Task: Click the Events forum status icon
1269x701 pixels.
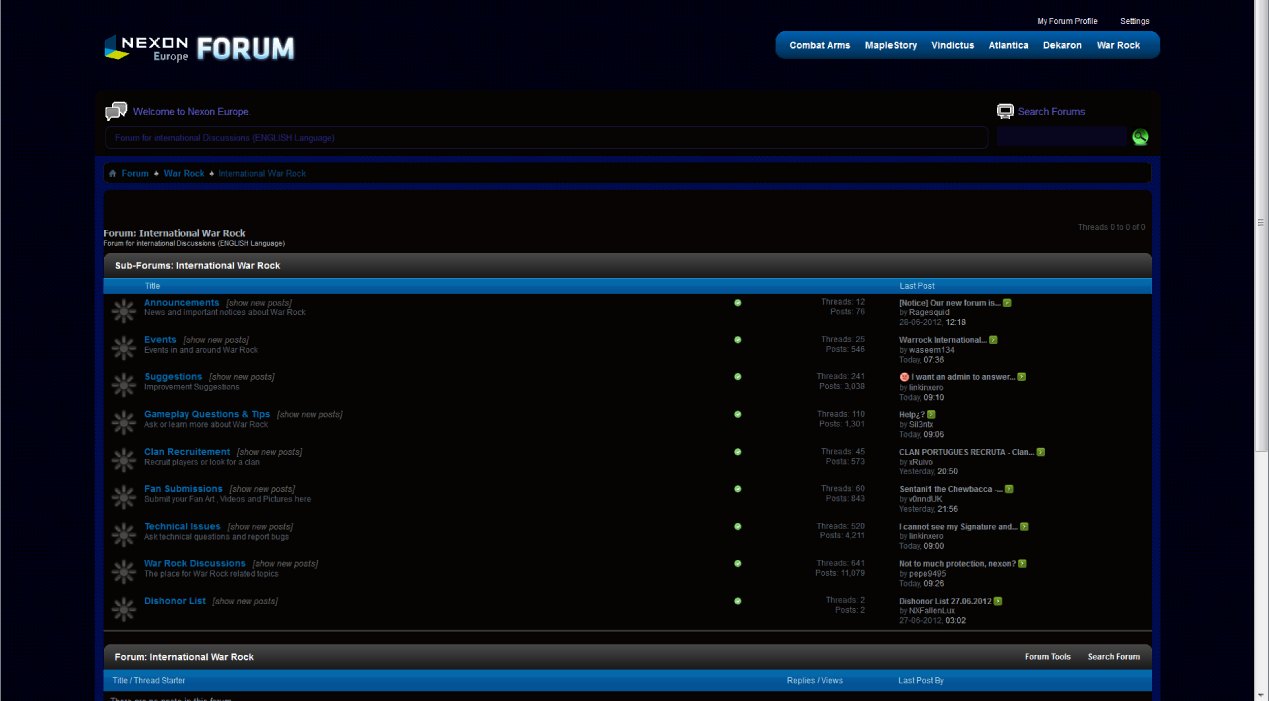Action: [x=124, y=348]
